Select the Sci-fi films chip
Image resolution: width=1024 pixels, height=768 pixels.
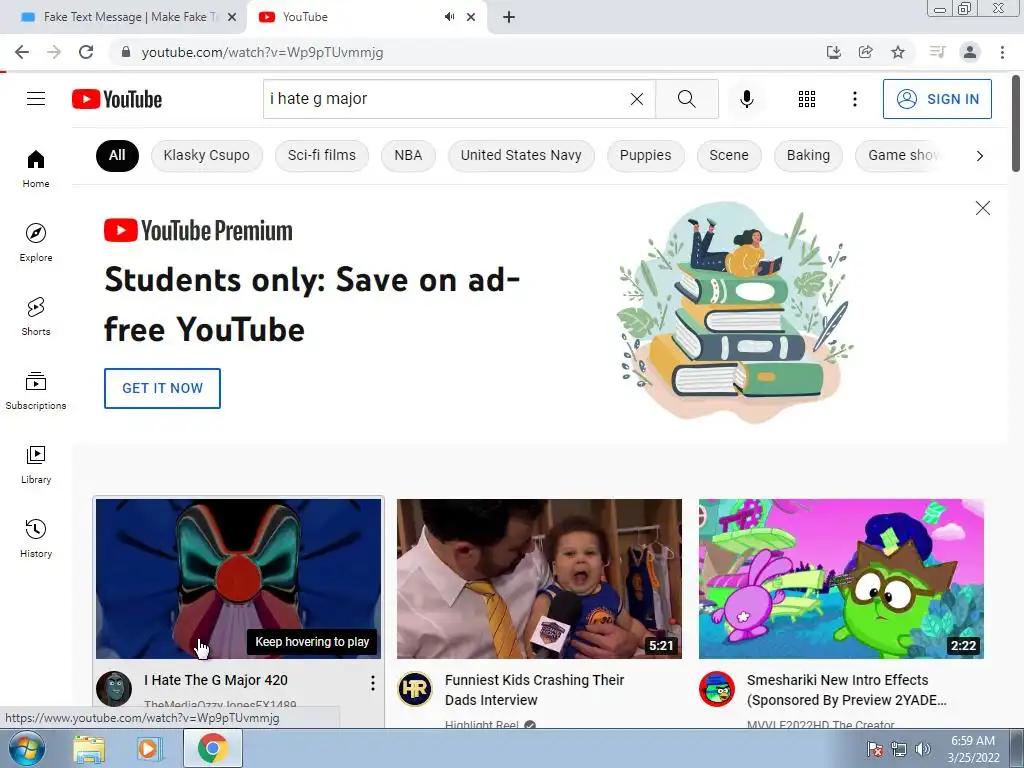321,155
